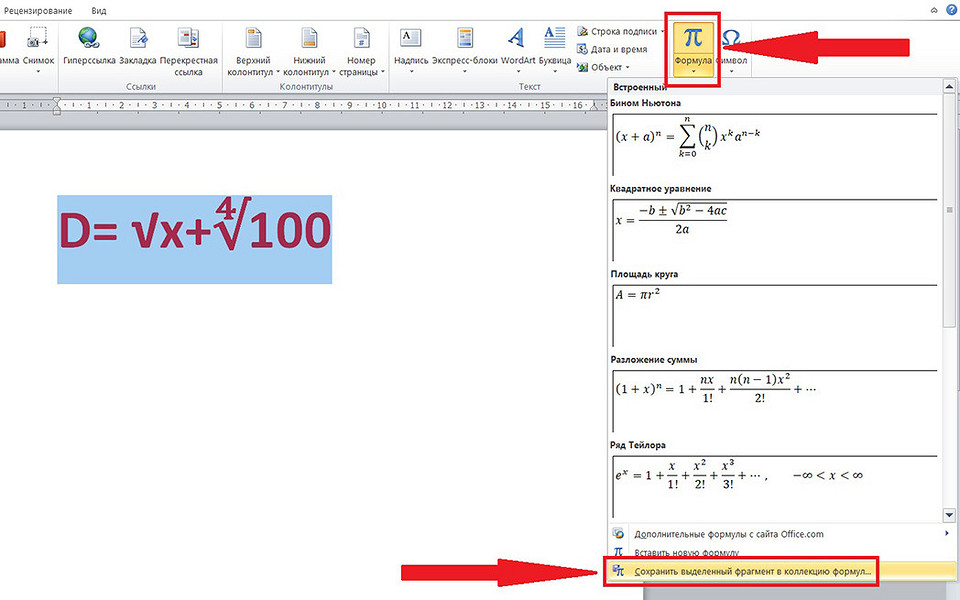Expand the Header (Верхний колонтитул) dropdown
960x600 pixels.
click(252, 66)
